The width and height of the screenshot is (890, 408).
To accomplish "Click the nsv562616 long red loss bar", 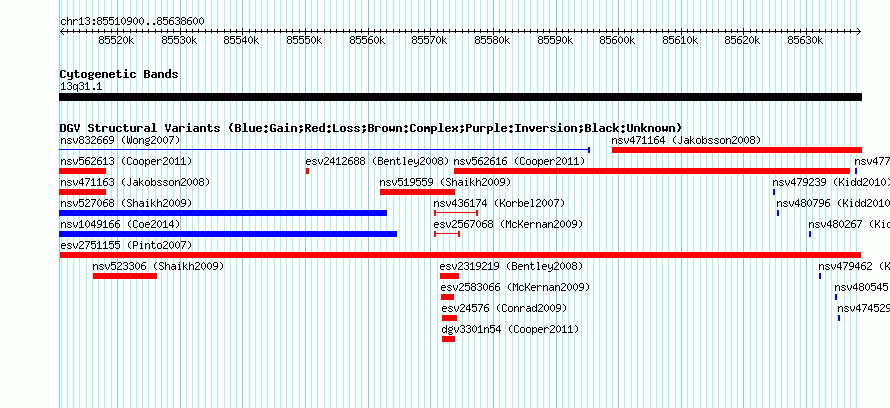I will pyautogui.click(x=652, y=171).
